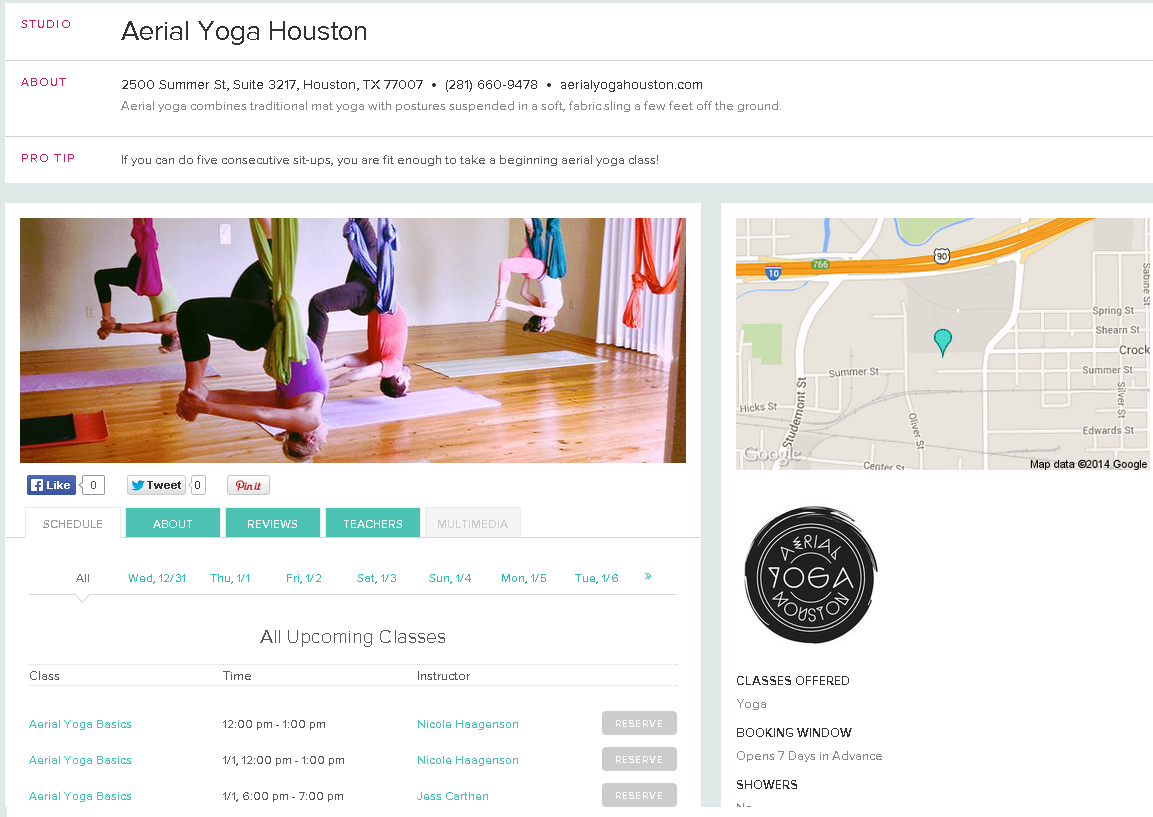Viewport: 1153px width, 817px height.
Task: Select the Multimedia tab
Action: [x=473, y=523]
